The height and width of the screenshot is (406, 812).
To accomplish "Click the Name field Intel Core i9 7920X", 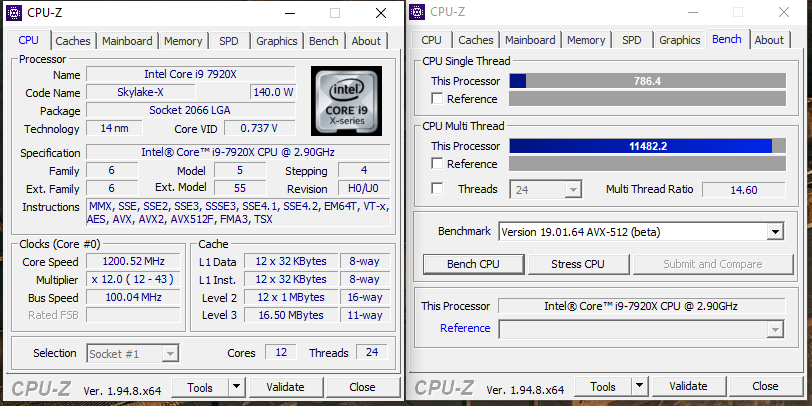I will (191, 74).
